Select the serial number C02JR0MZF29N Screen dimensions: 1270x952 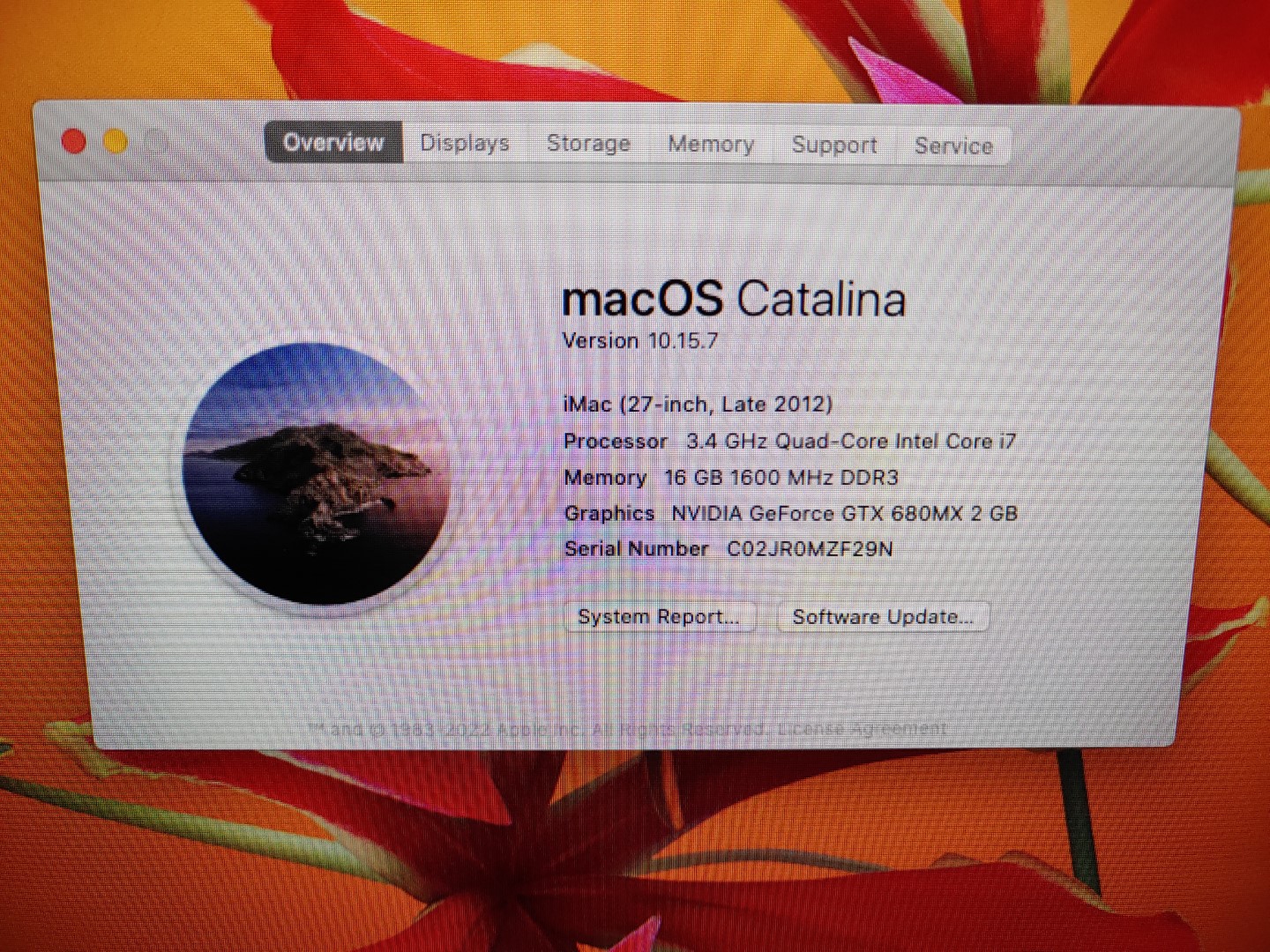point(809,548)
